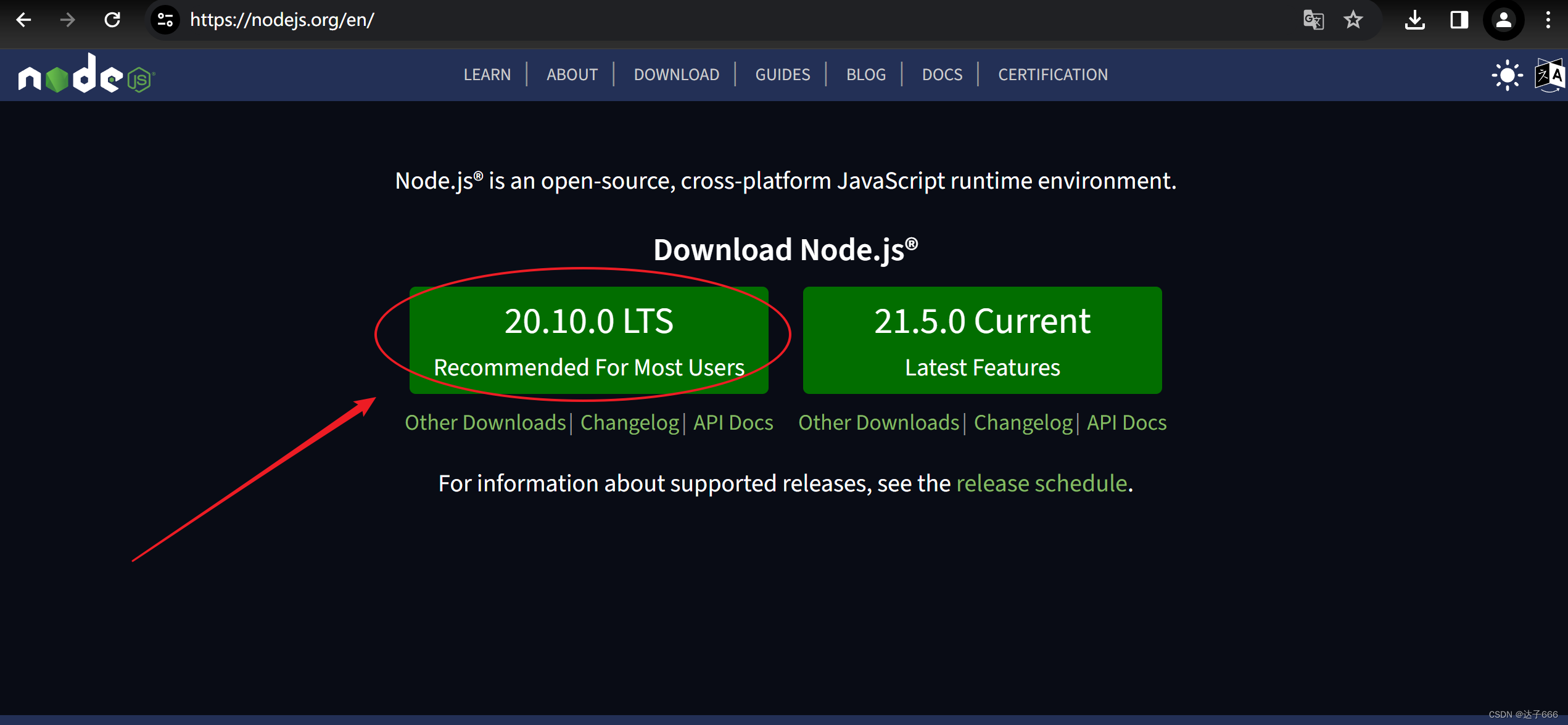Open API Docs under the Current button
The height and width of the screenshot is (725, 1568).
1127,422
